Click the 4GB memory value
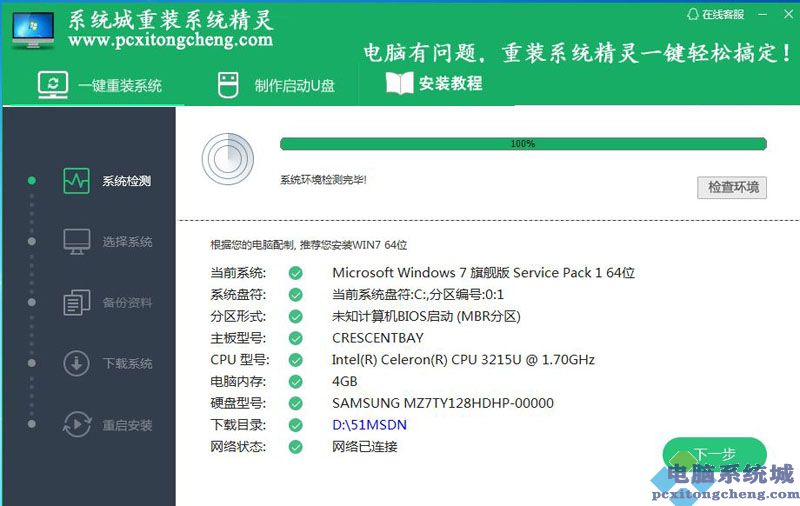The height and width of the screenshot is (506, 800). point(345,382)
